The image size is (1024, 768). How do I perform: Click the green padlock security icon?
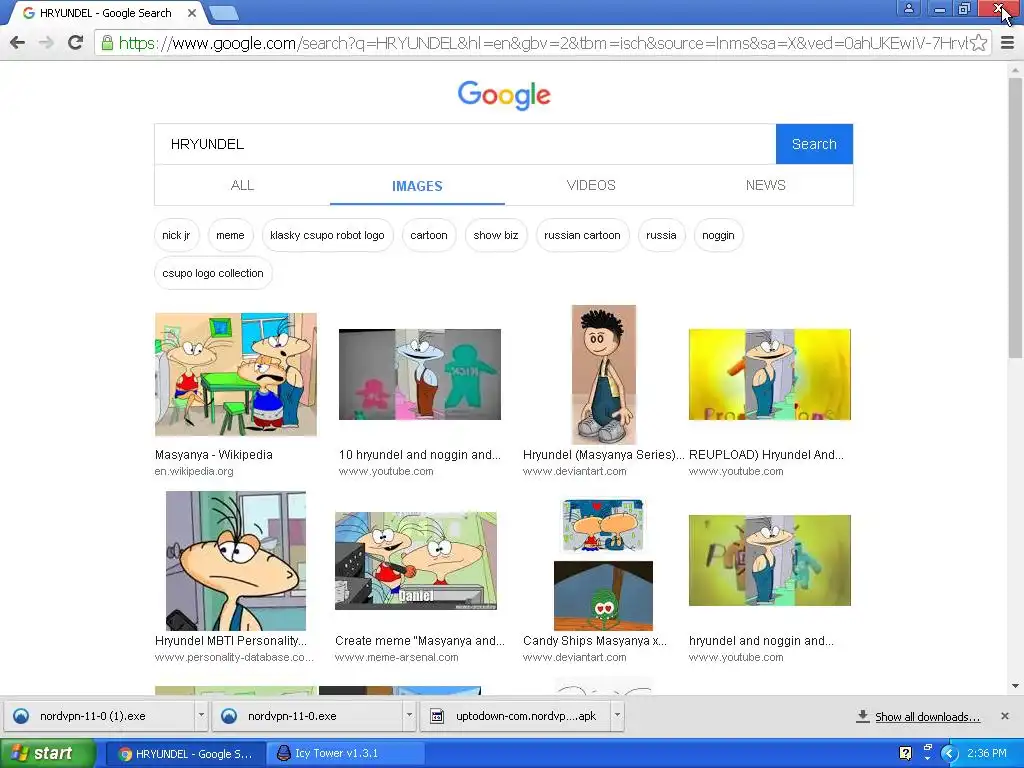[106, 43]
